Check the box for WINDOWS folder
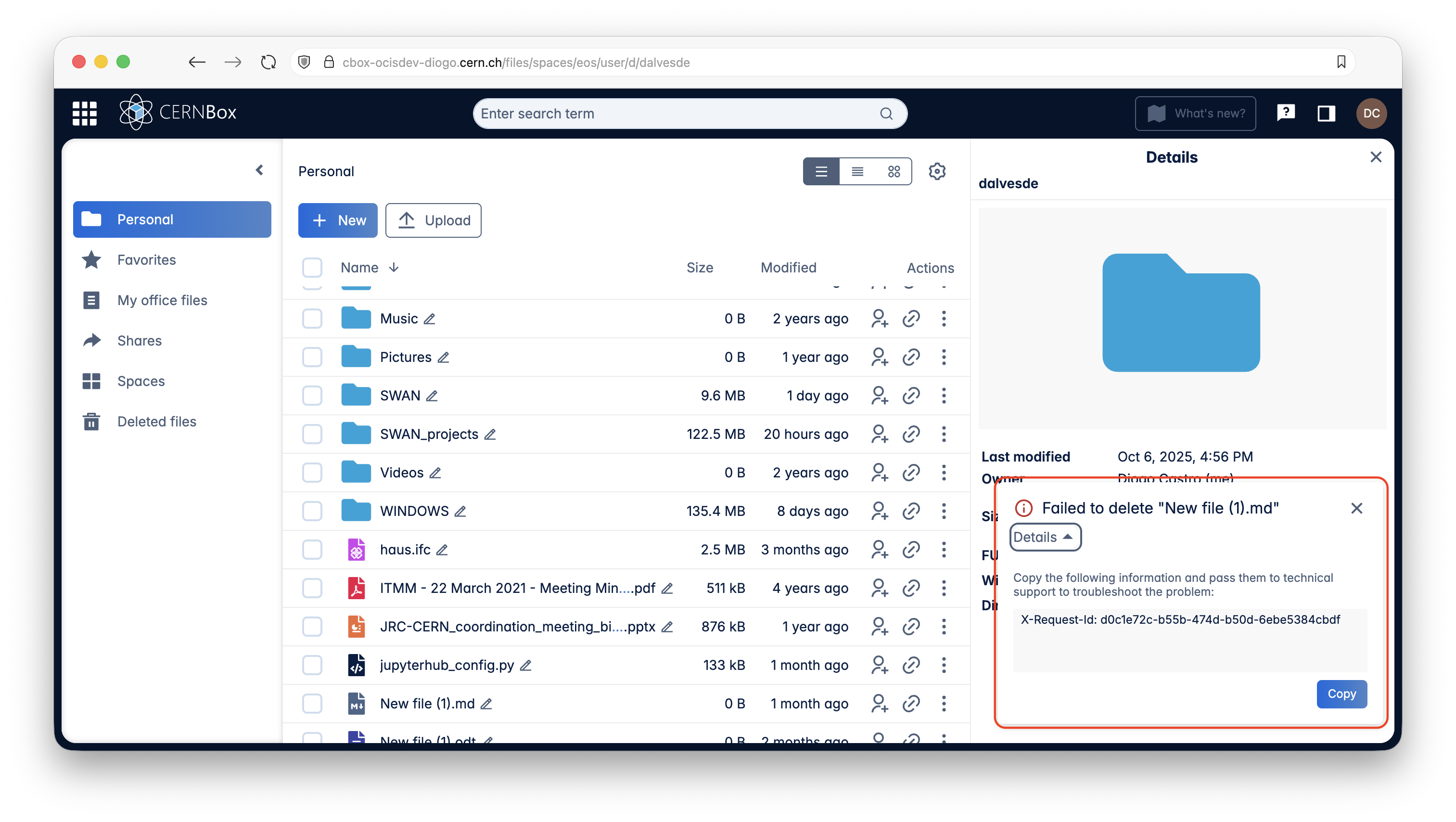Screen dimensions: 1456x822 (312, 511)
